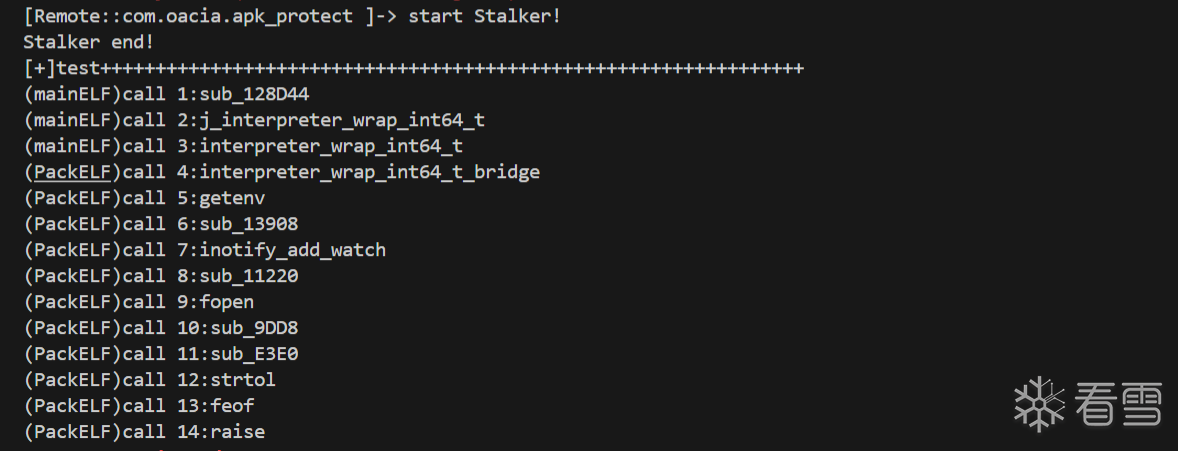Click j_interpreter_wrap_int64_t on call 2
The height and width of the screenshot is (451, 1178).
tap(342, 120)
